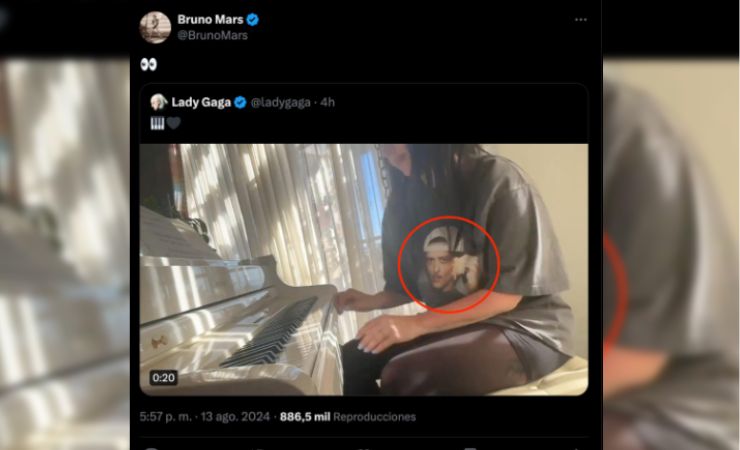Click the red-circled shirt graphic in video

pos(447,262)
